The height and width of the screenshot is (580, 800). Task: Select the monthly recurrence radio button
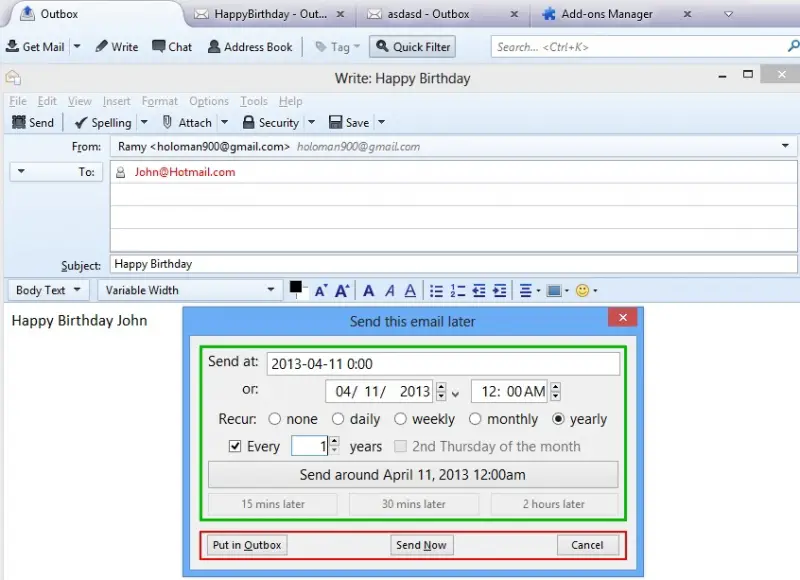tap(474, 419)
